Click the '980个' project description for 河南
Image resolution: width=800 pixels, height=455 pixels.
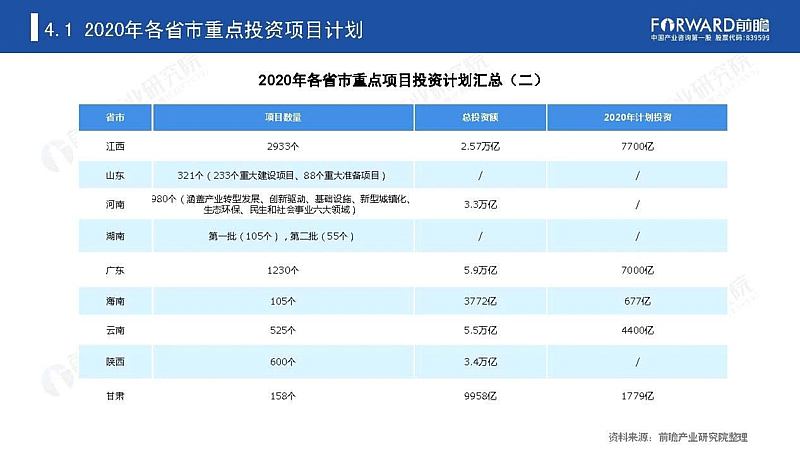283,205
